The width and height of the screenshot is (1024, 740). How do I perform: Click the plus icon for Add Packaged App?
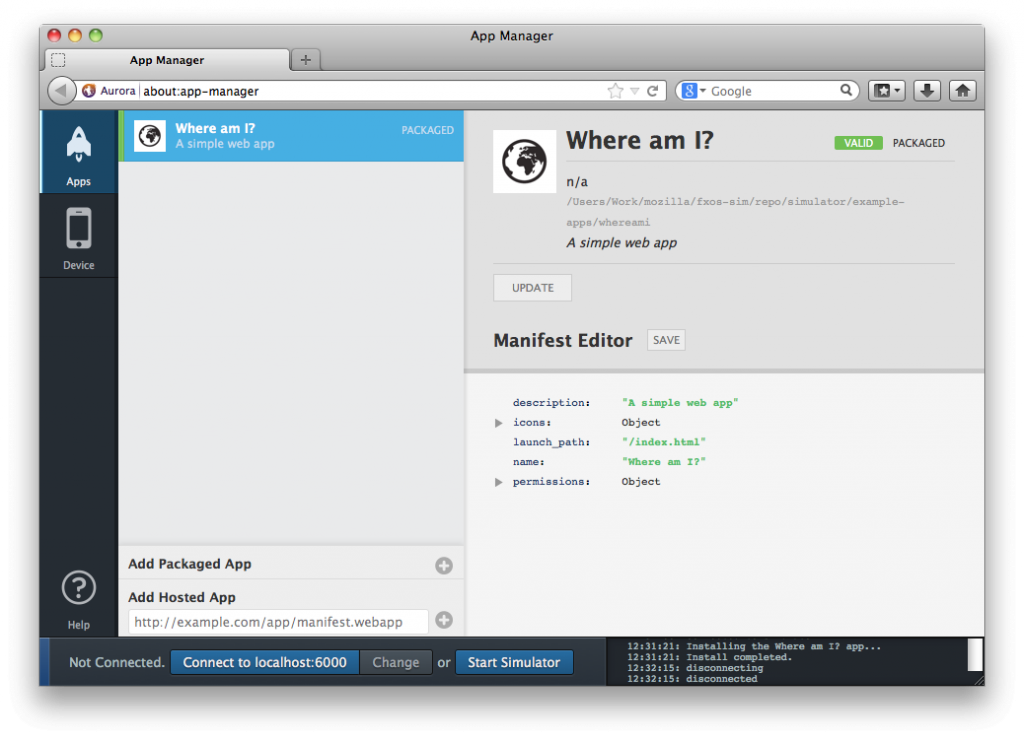coord(444,565)
